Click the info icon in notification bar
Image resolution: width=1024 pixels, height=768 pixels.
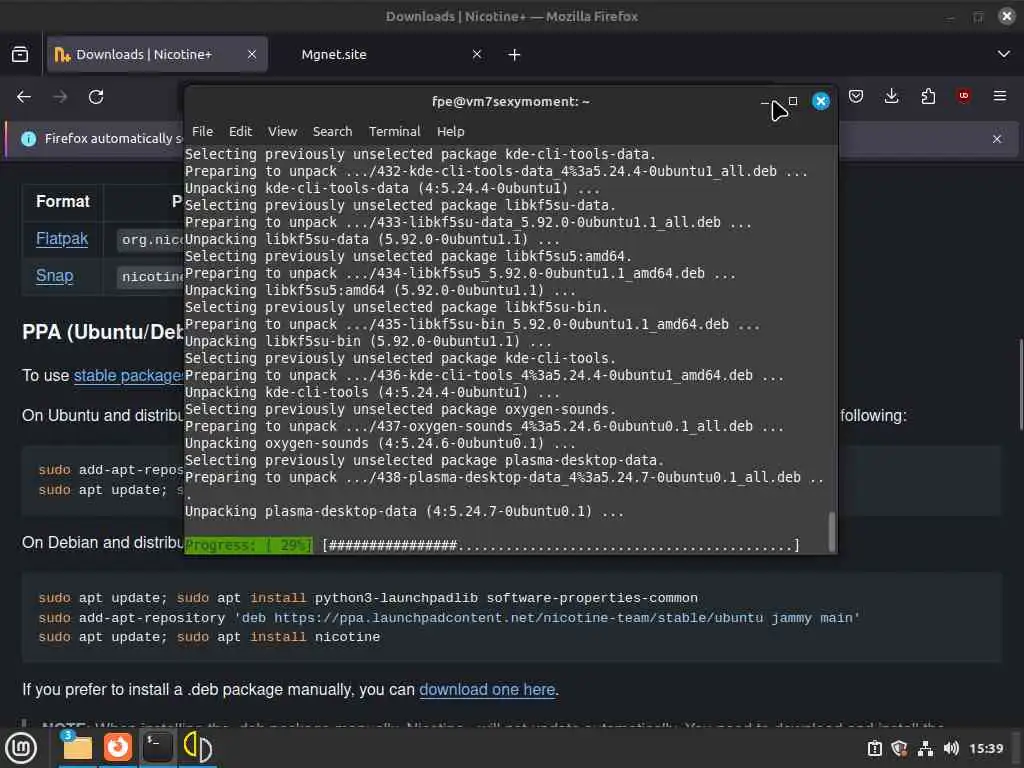pyautogui.click(x=29, y=138)
